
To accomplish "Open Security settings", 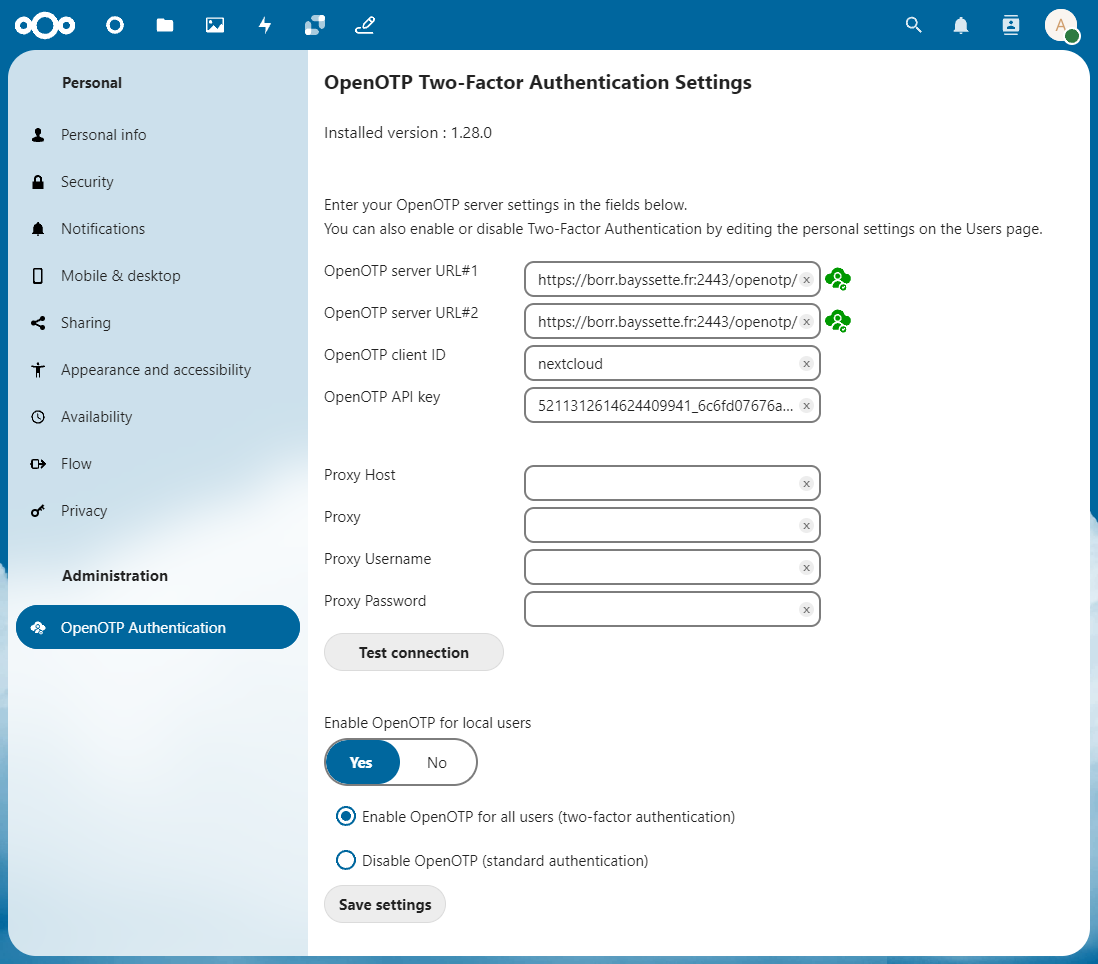I will pyautogui.click(x=158, y=181).
